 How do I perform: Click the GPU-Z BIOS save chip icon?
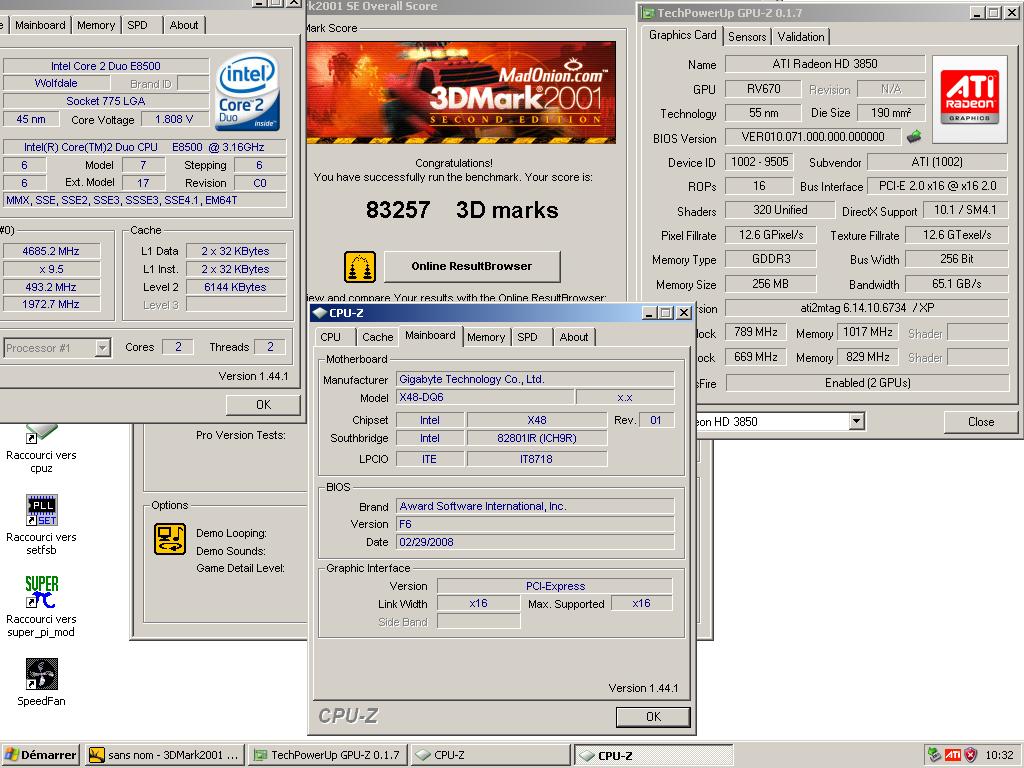point(914,136)
